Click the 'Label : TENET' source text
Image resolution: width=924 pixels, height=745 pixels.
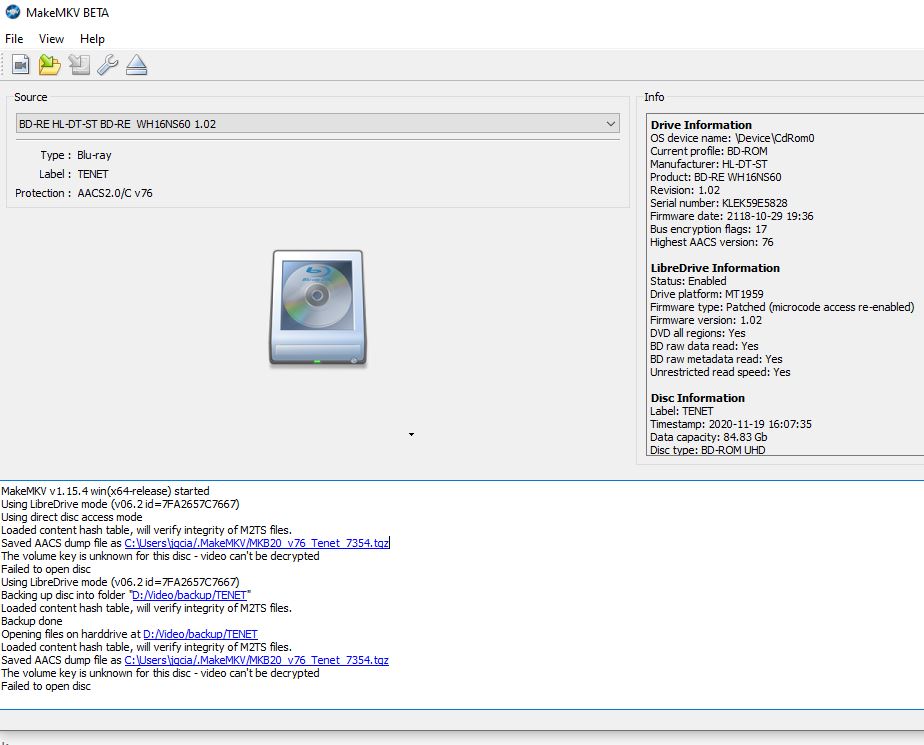74,174
